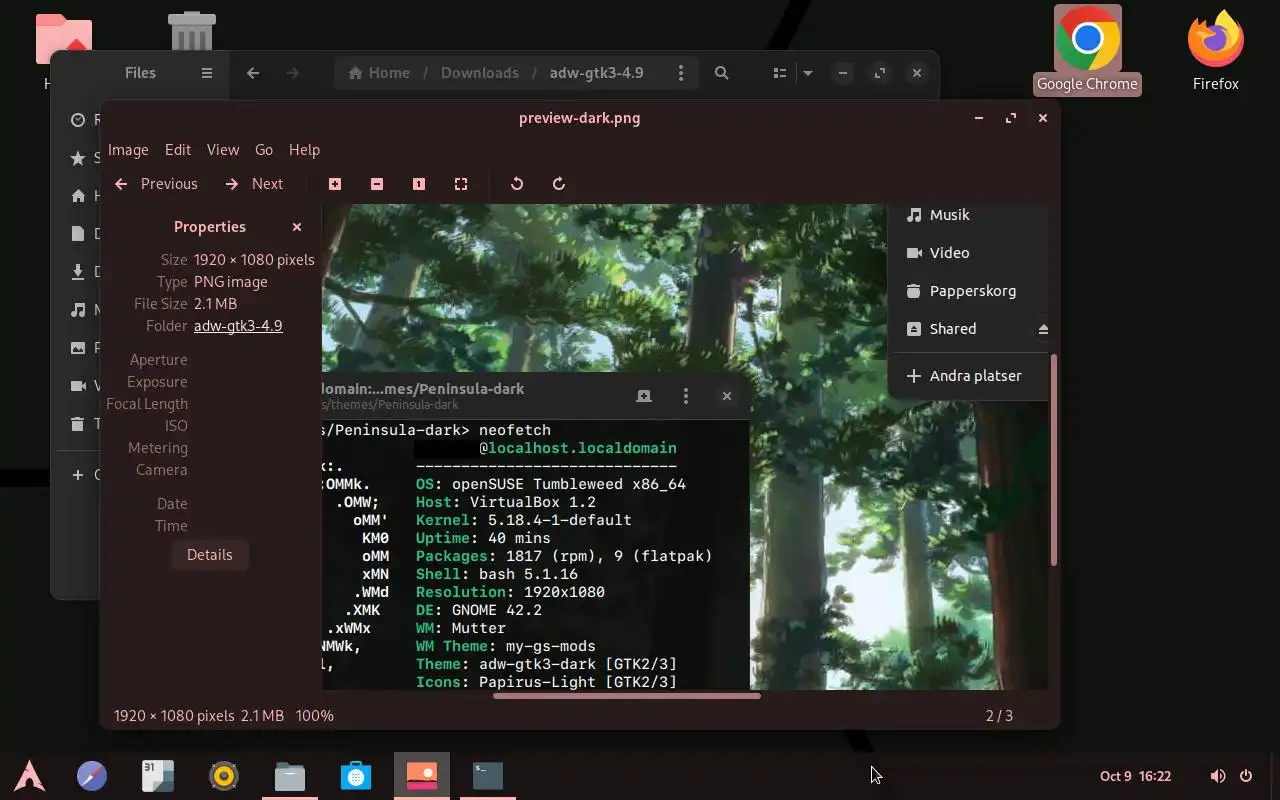Open the music player in taskbar

point(224,776)
